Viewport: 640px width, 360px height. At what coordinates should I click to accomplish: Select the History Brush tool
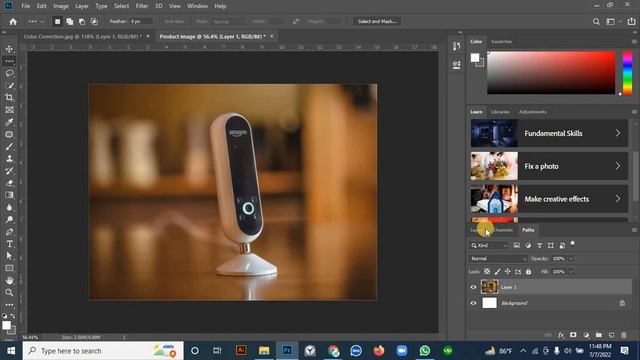(x=9, y=171)
